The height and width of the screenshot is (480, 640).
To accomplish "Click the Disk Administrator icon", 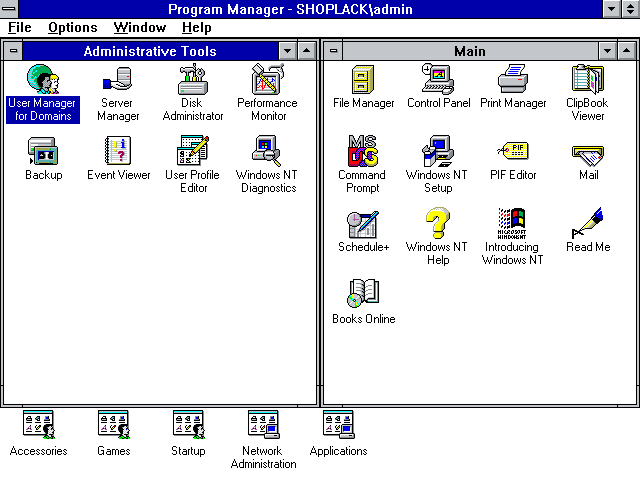I will (x=193, y=79).
